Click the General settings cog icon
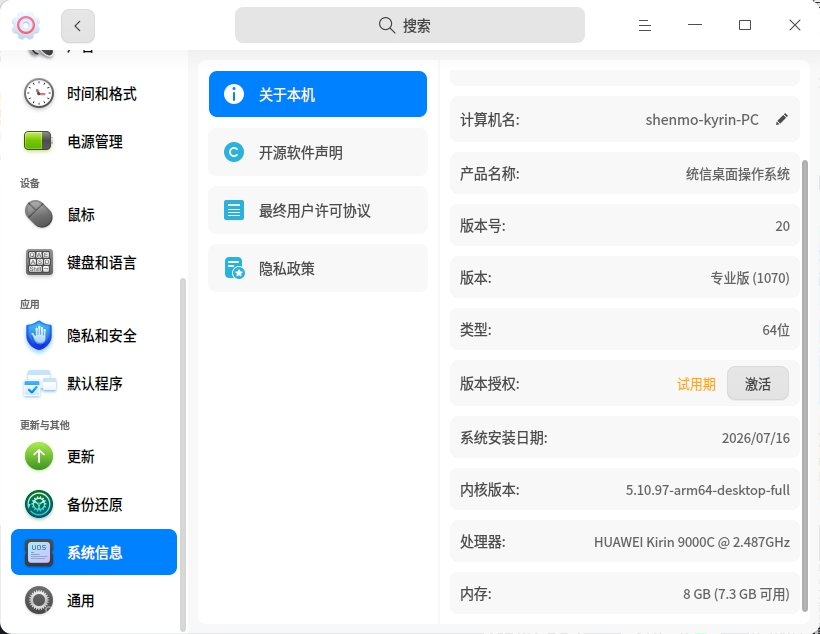Screen dimensions: 820x634 pyautogui.click(x=39, y=601)
